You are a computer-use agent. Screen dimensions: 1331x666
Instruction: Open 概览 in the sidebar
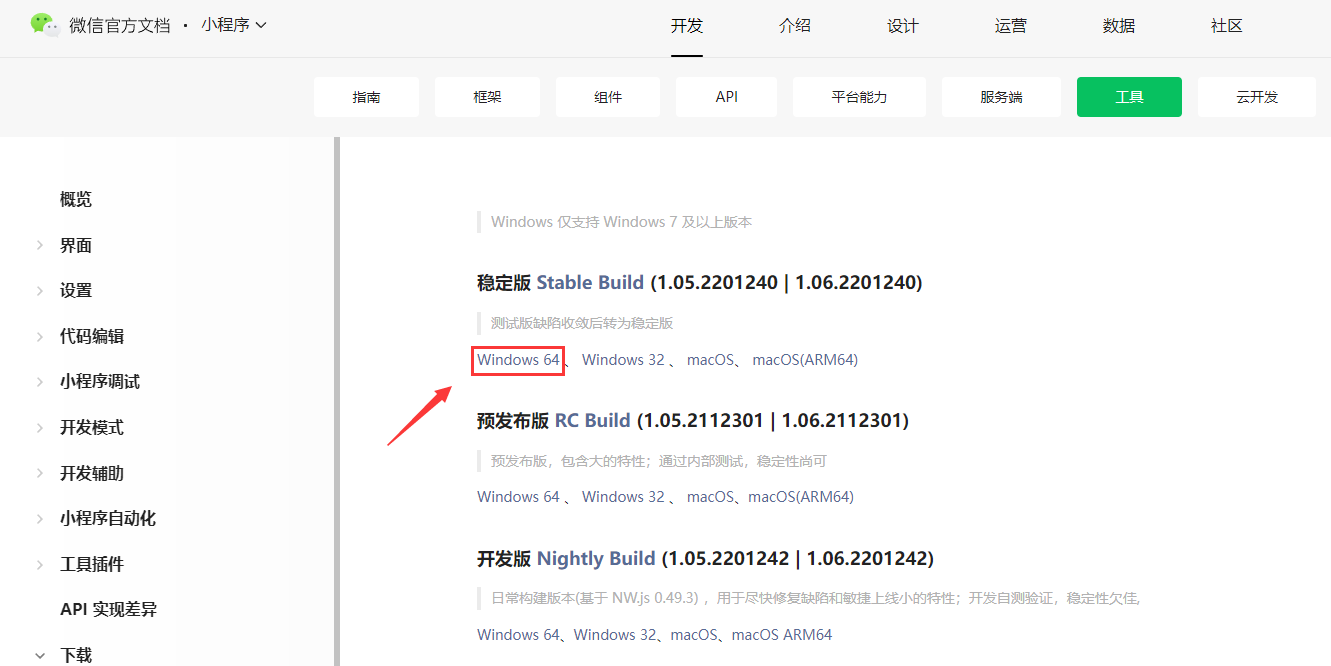pyautogui.click(x=76, y=199)
